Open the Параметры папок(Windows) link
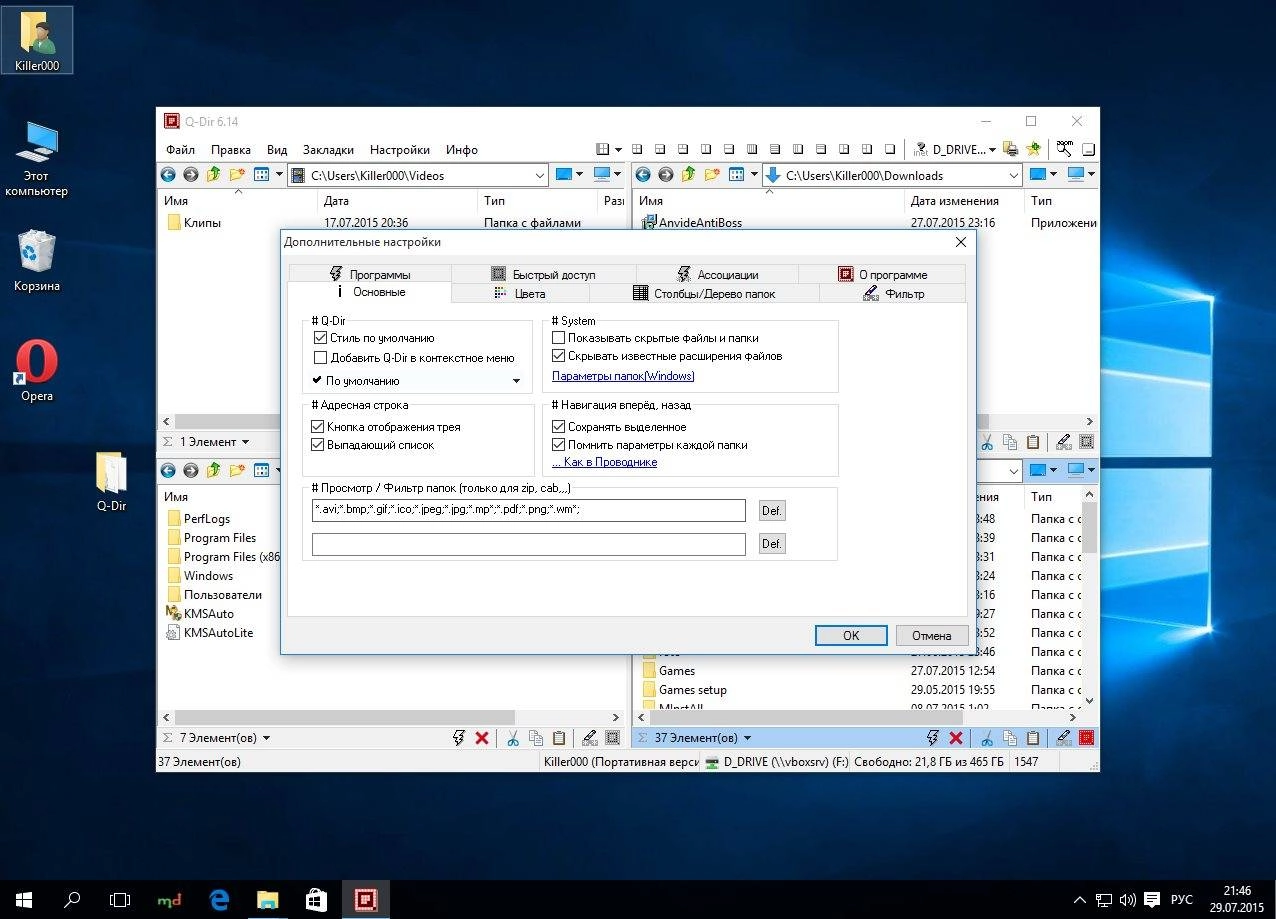 tap(623, 376)
